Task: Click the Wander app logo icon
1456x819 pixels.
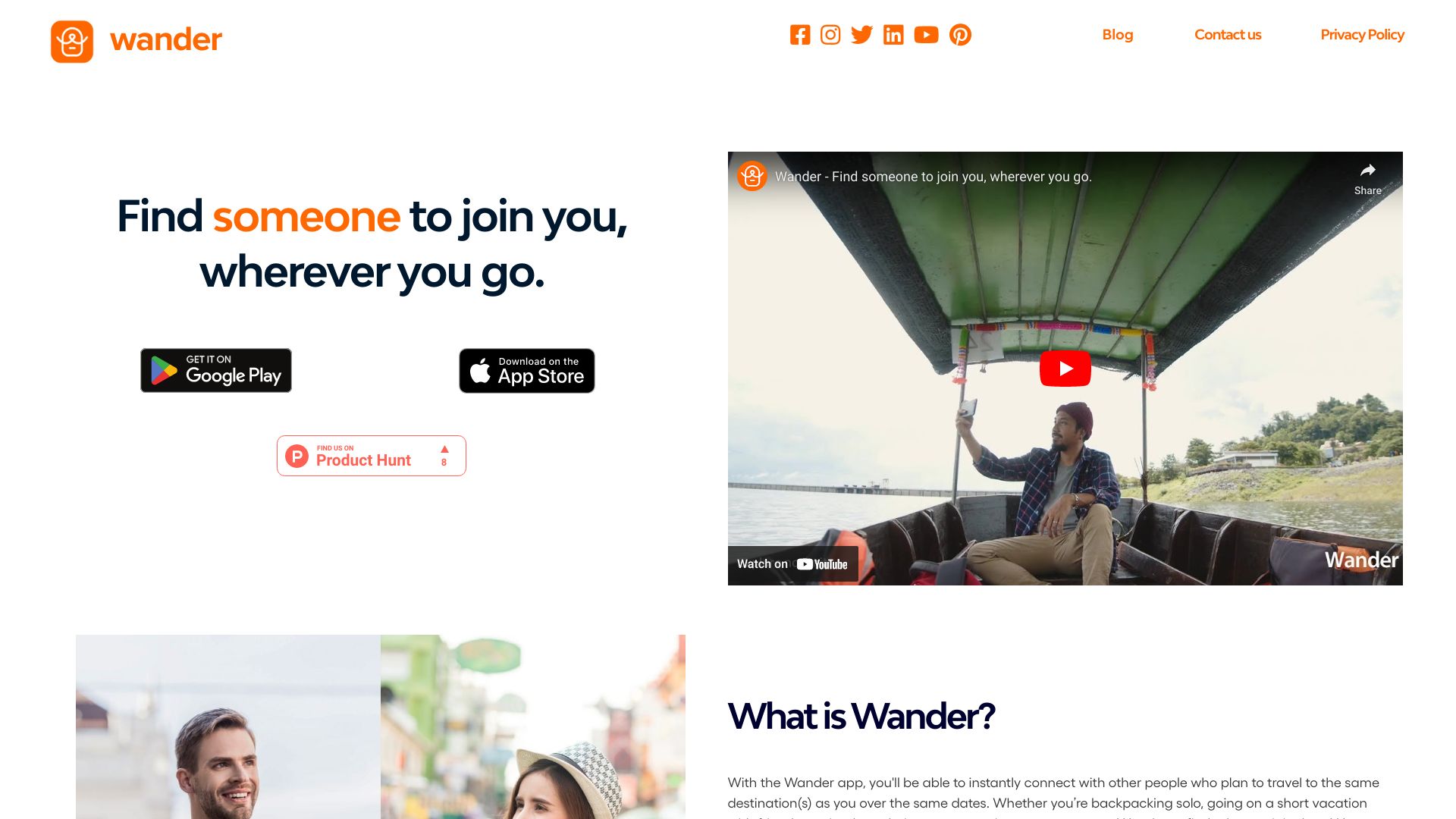Action: [x=71, y=42]
